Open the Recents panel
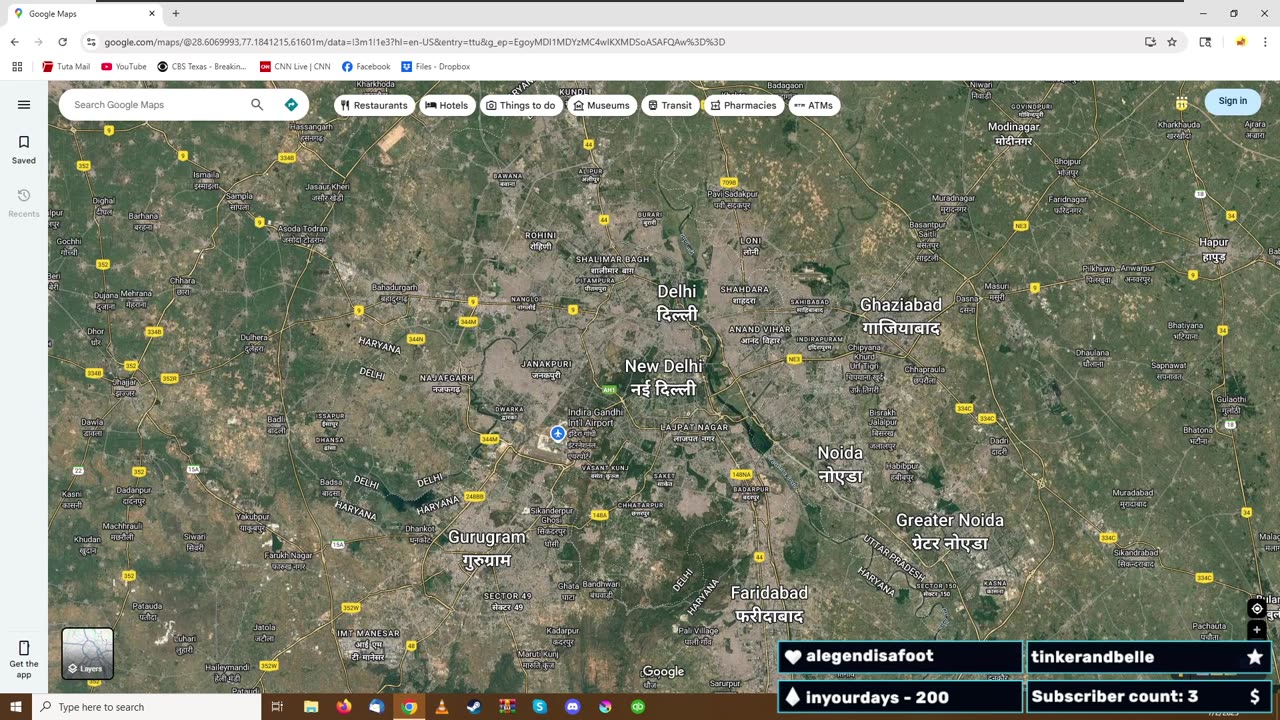Screen dimensions: 1280x720 [x=24, y=203]
